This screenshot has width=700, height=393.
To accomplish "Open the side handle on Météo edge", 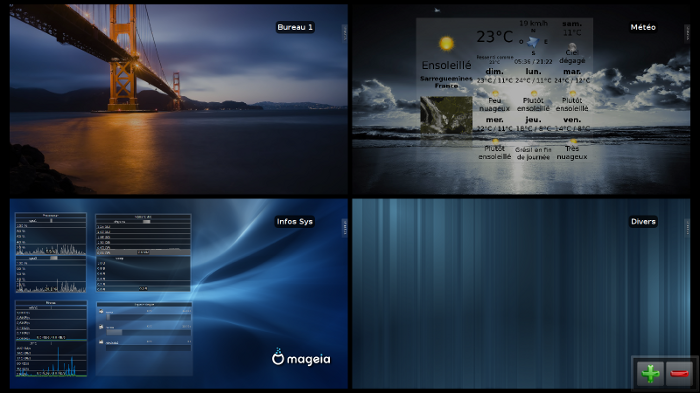I will (687, 33).
